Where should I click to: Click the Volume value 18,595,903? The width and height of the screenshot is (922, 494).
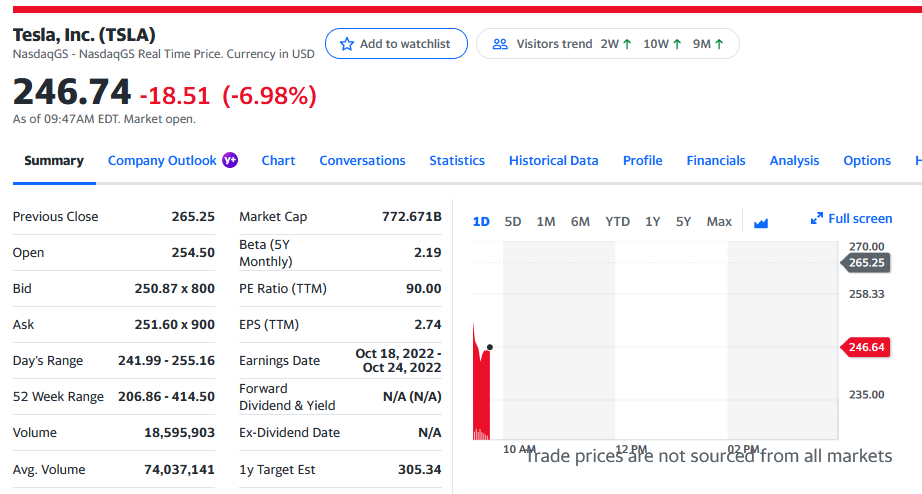pos(179,433)
